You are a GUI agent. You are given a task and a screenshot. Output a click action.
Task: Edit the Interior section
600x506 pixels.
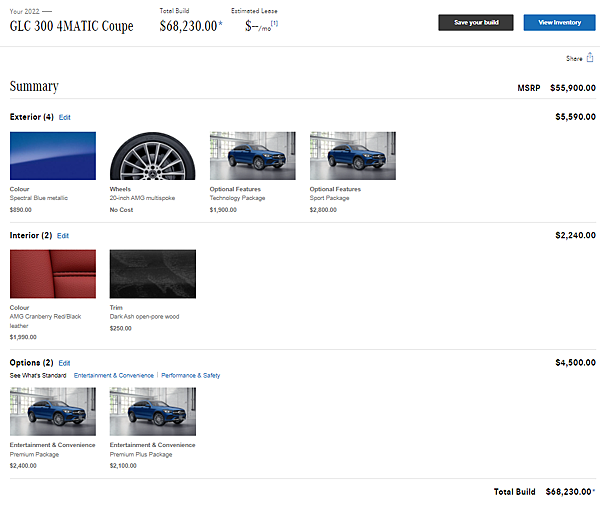click(63, 236)
